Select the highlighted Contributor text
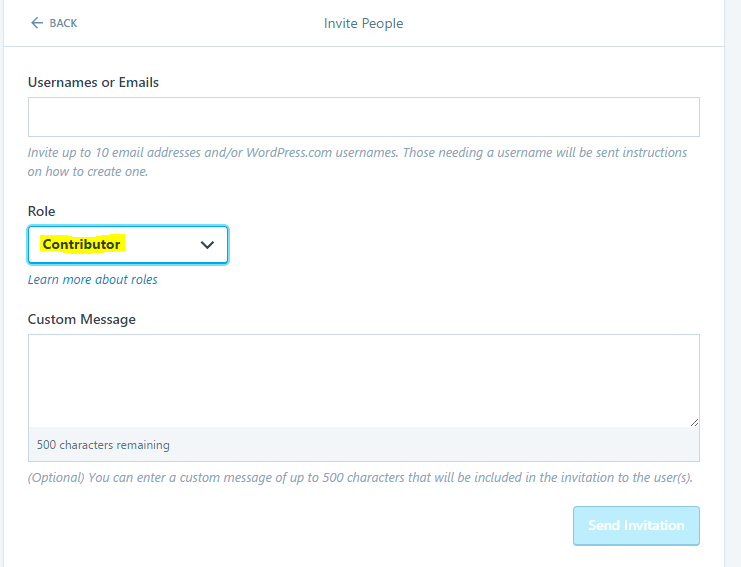This screenshot has width=741, height=567. tap(82, 245)
